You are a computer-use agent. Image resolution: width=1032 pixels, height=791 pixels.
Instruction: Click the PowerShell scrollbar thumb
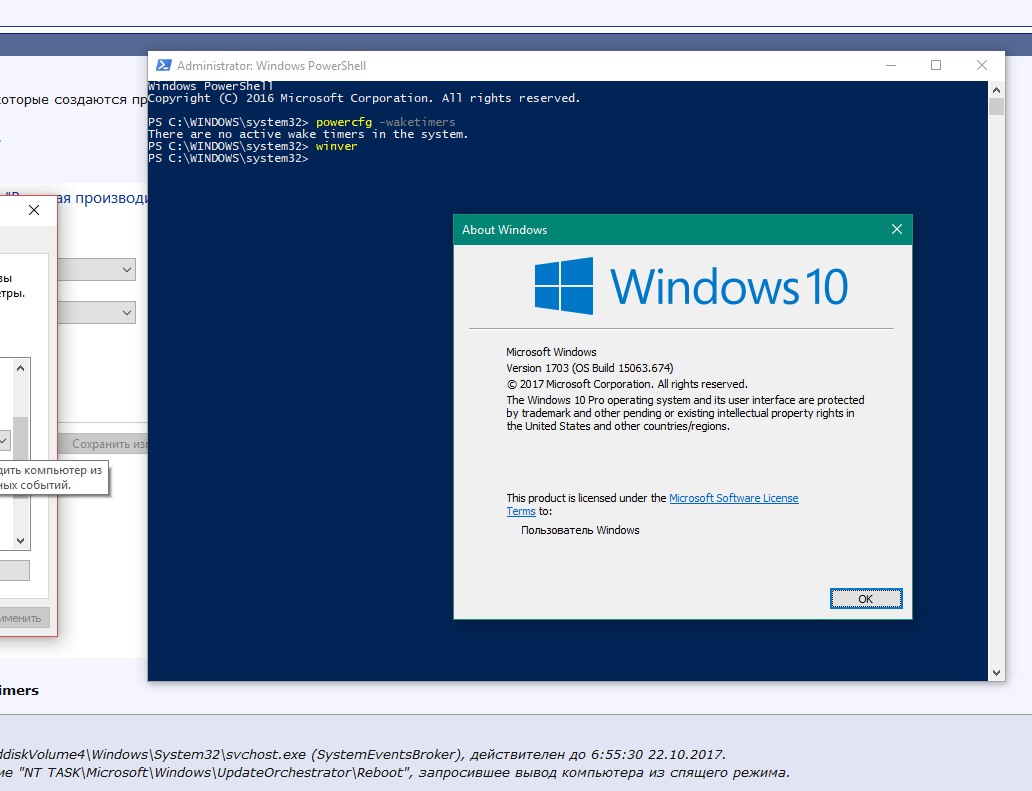click(996, 107)
